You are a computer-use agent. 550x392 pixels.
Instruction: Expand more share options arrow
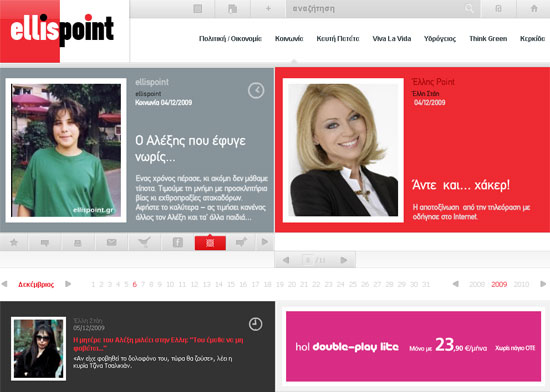[x=265, y=242]
